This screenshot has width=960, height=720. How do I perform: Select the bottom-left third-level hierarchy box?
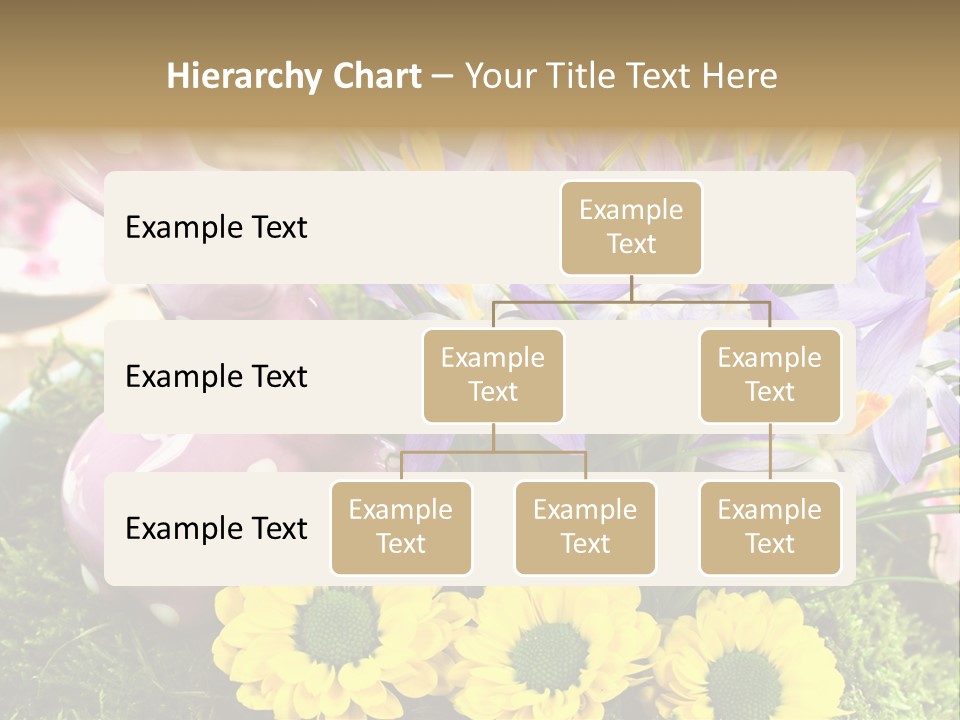coord(401,527)
